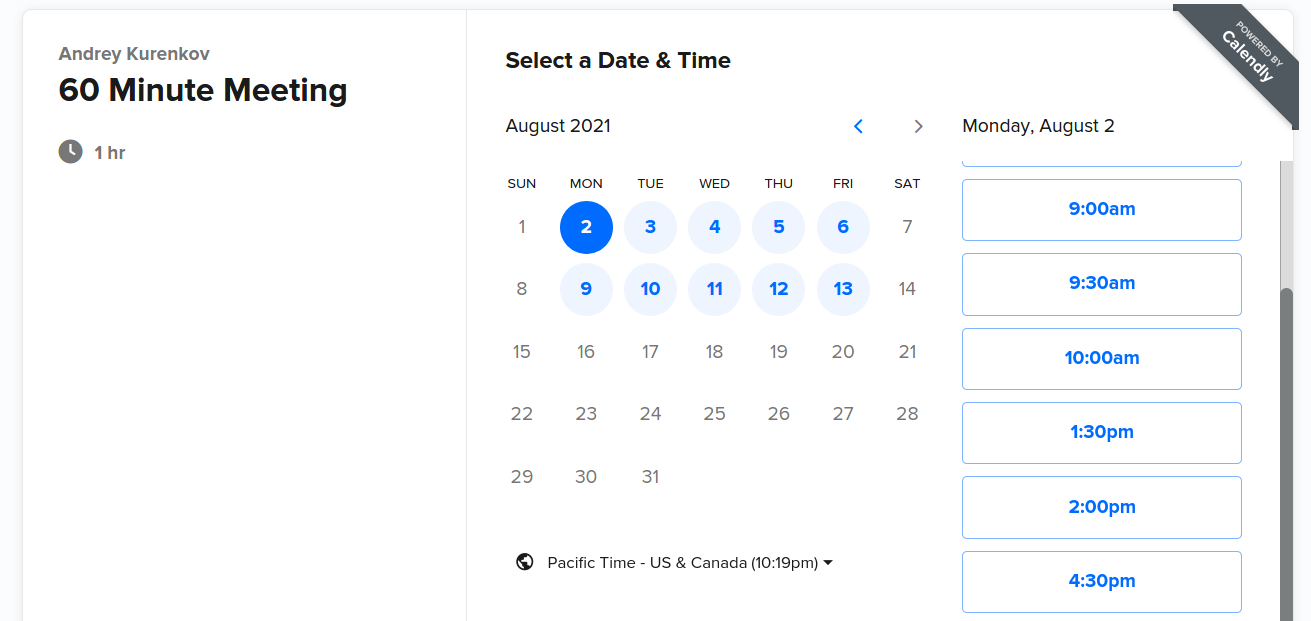Click the globe time zone icon
This screenshot has height=621, width=1311.
(524, 562)
